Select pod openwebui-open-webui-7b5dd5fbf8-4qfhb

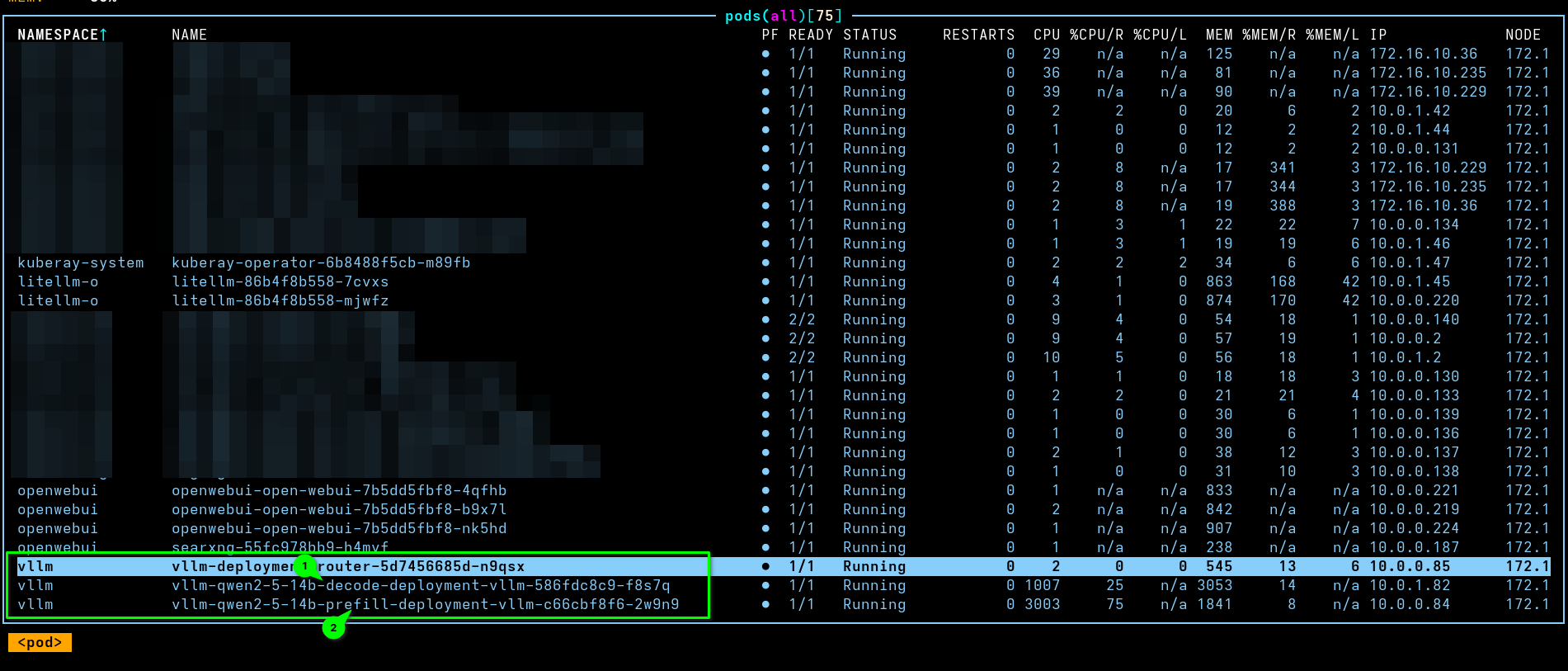tap(784, 490)
